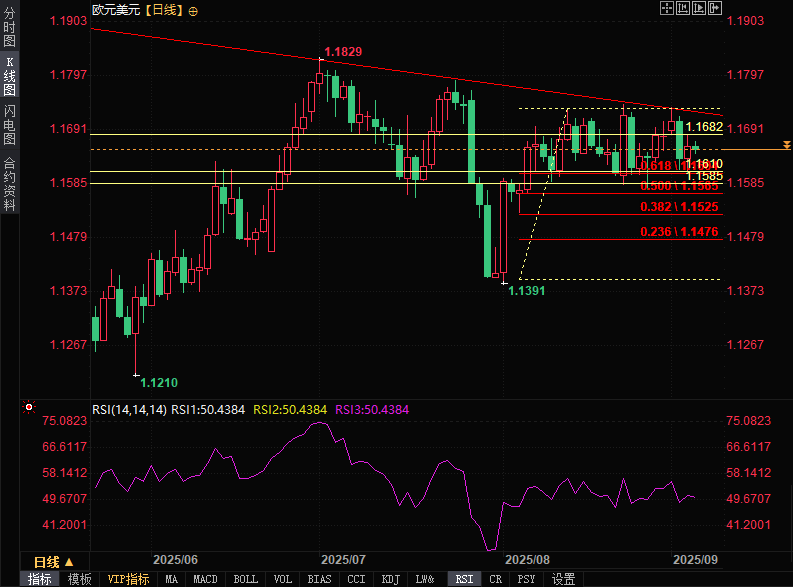Viewport: 793px width, 587px height.
Task: Switch to the 分时图 side tab
Action: pos(9,26)
